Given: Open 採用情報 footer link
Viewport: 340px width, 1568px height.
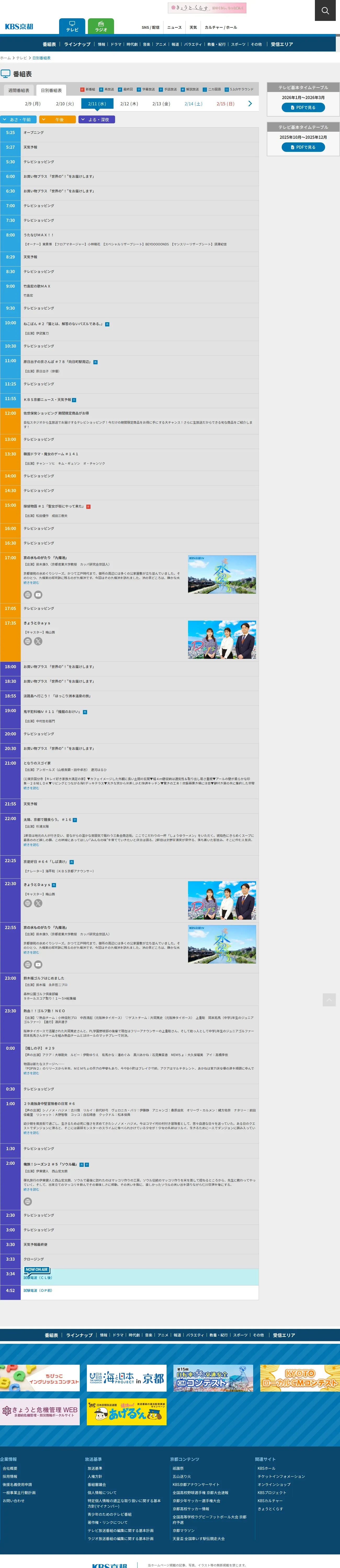Looking at the screenshot, I should click(10, 1476).
